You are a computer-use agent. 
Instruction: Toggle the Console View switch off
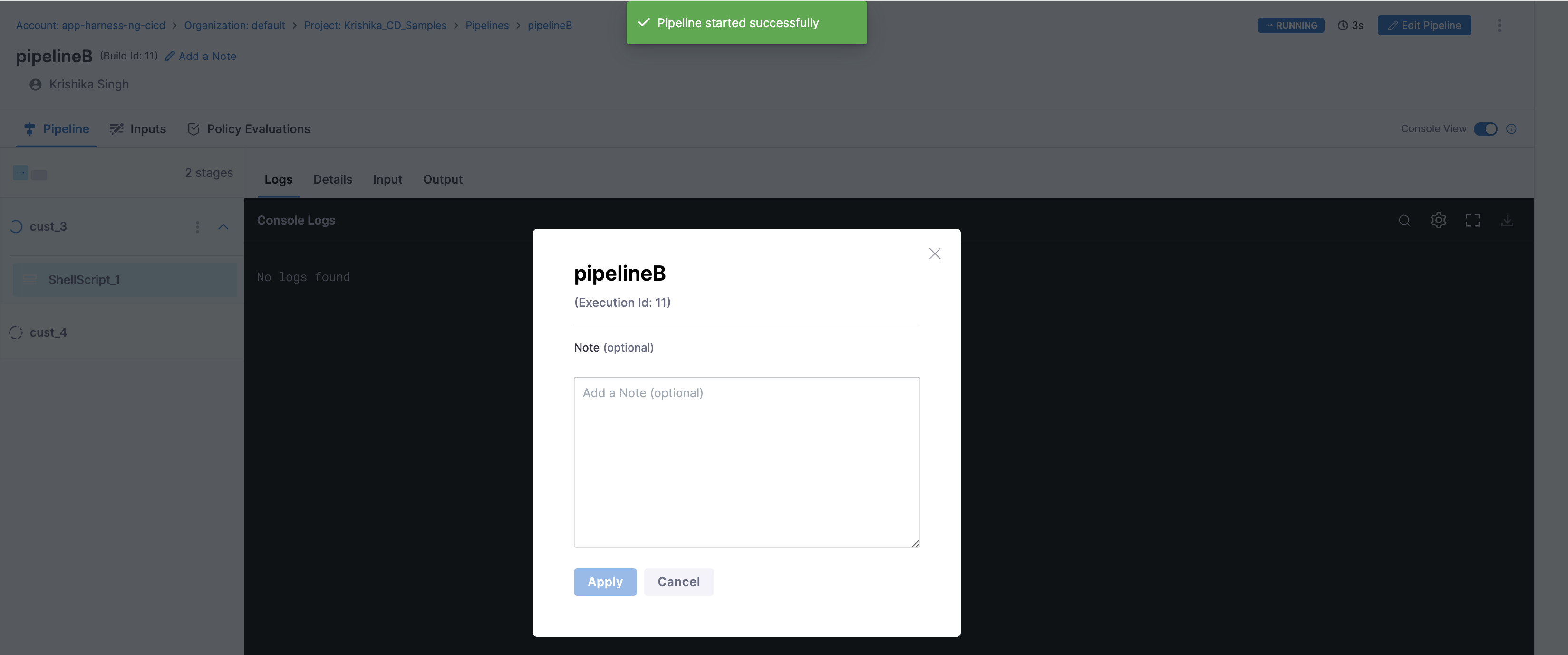(x=1485, y=129)
